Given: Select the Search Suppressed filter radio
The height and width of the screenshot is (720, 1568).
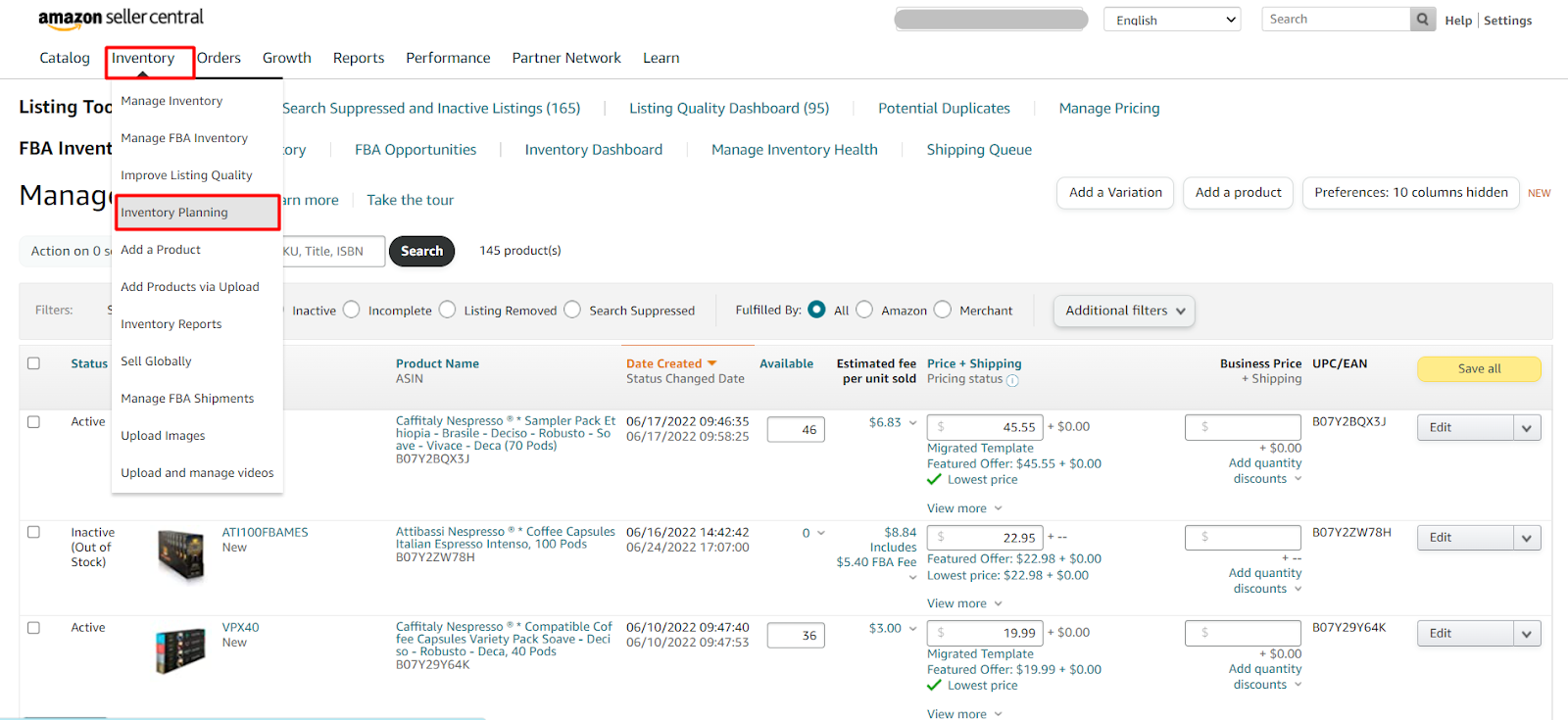Looking at the screenshot, I should [572, 310].
